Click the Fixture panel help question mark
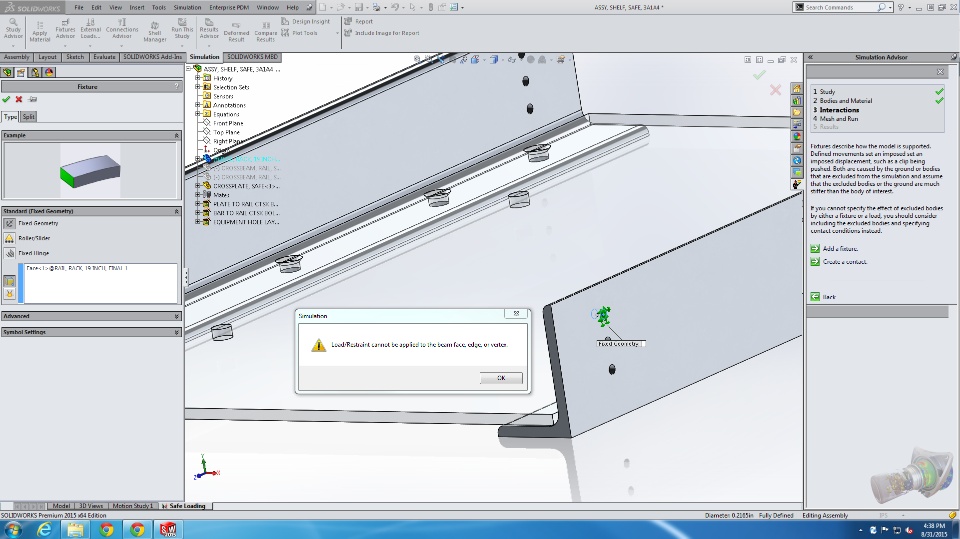This screenshot has height=539, width=960. coord(176,86)
